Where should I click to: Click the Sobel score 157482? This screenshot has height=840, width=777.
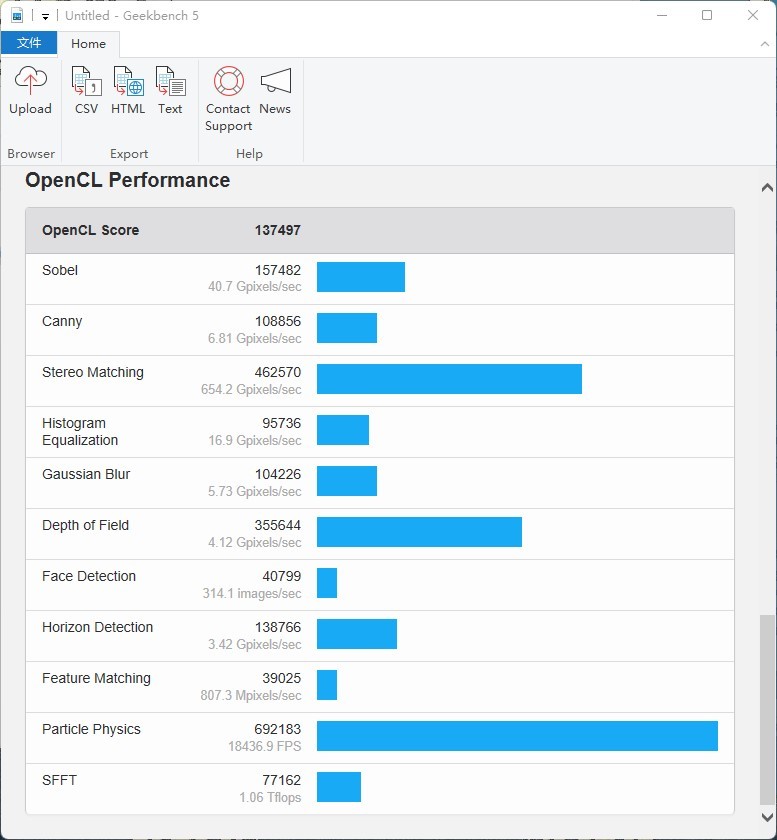click(278, 270)
